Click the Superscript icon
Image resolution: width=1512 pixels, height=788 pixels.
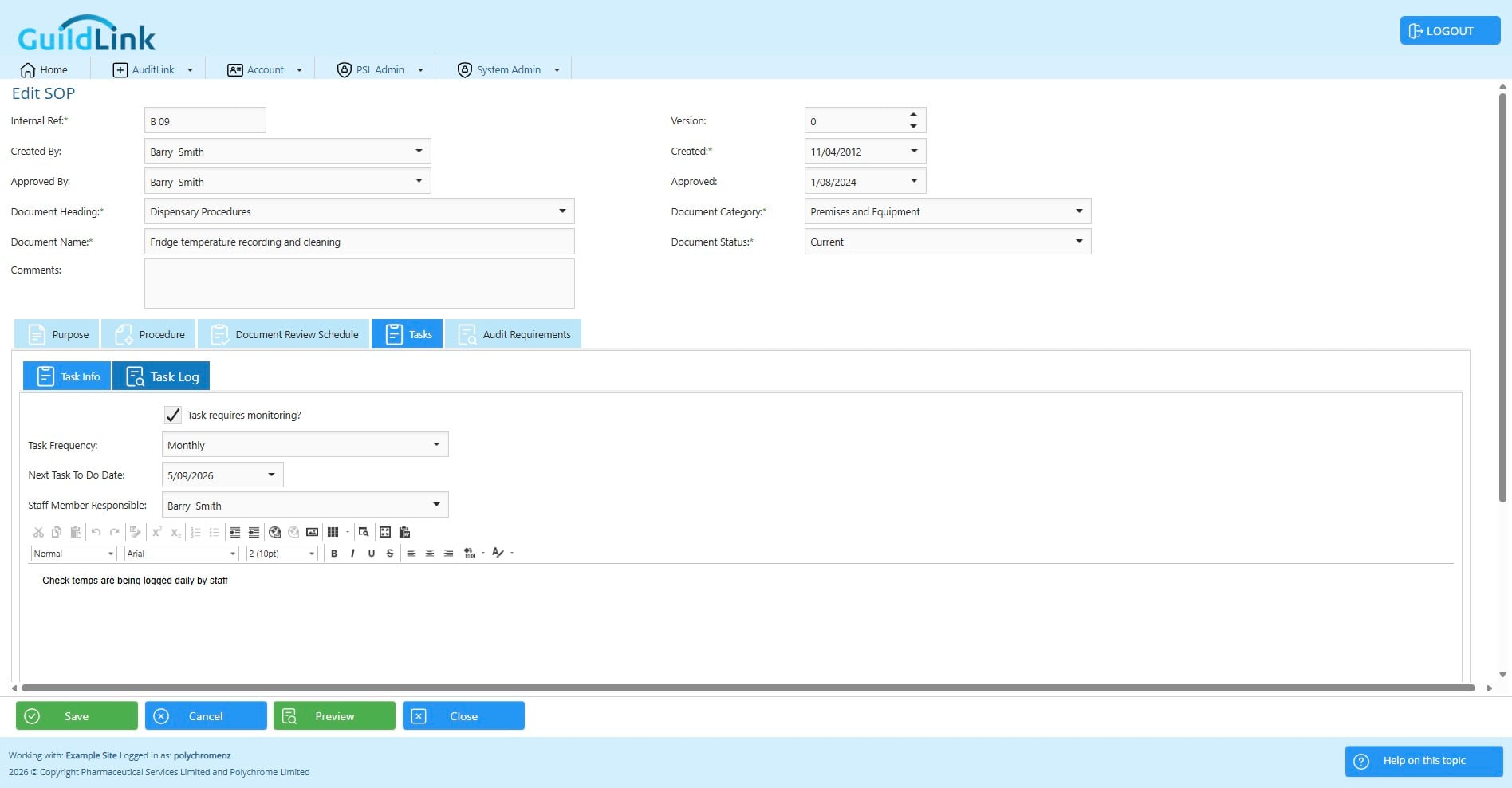(x=157, y=532)
